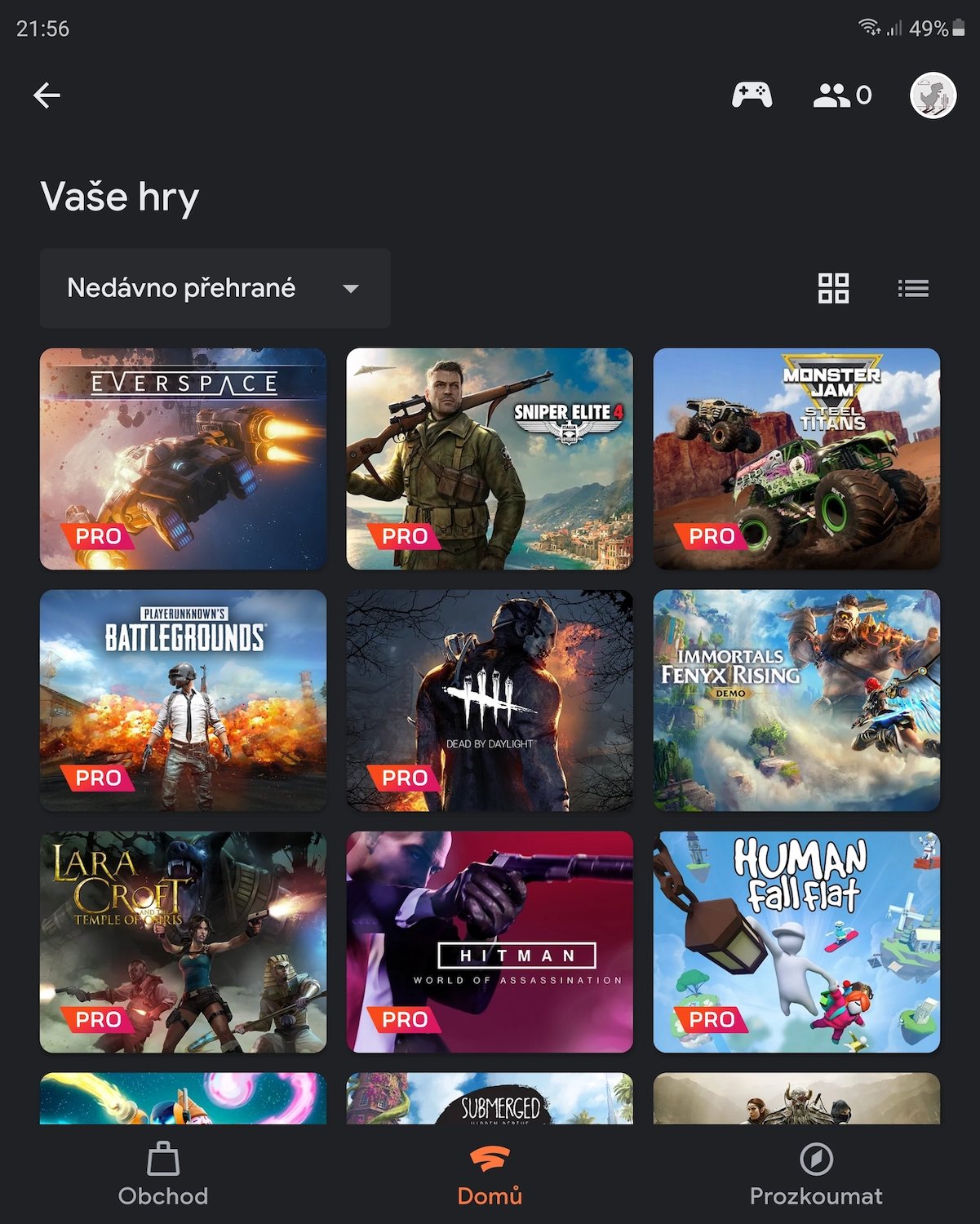Select Lara Croft Temple of Osiris tile

point(183,942)
